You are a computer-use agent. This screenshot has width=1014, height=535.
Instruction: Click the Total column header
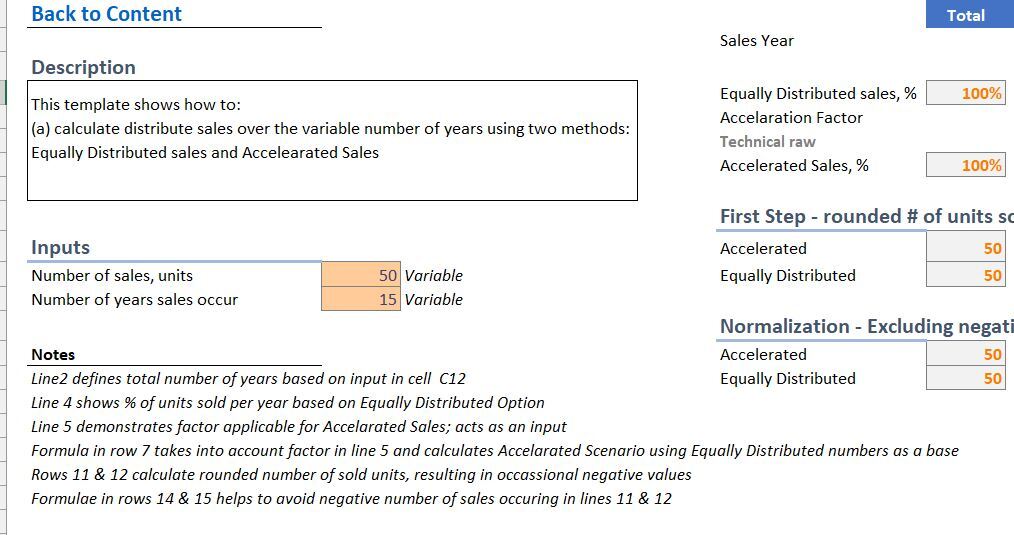point(969,15)
